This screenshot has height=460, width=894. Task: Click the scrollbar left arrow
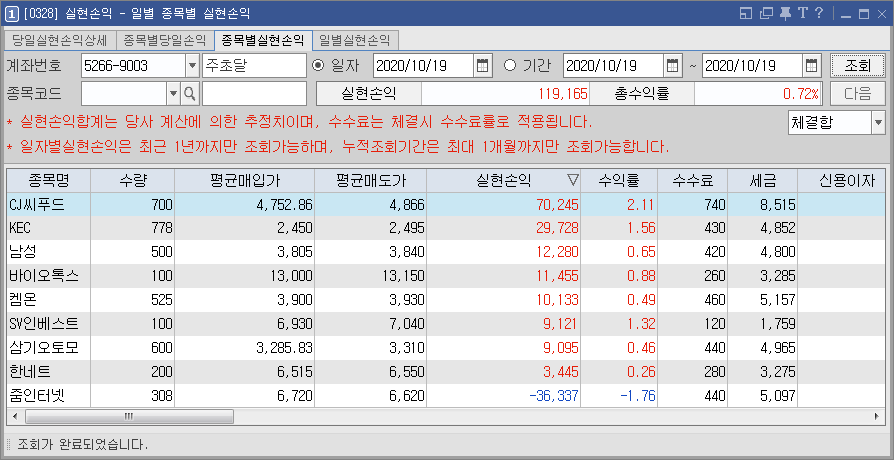(x=14, y=416)
